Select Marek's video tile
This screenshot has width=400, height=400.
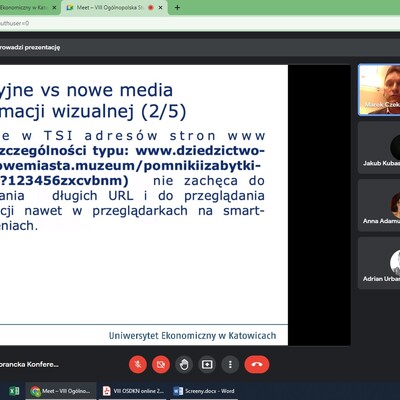pos(379,90)
